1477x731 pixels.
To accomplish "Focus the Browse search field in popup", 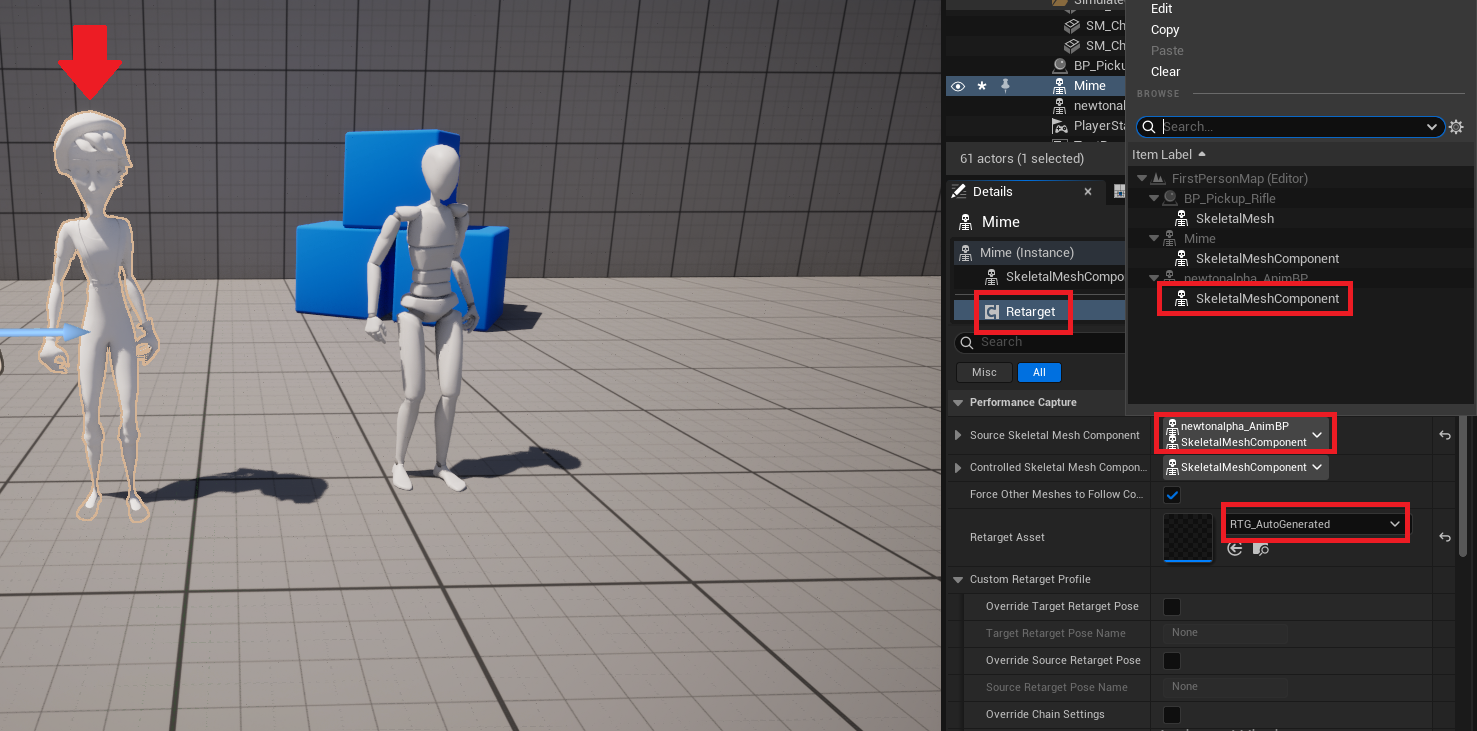I will point(1290,127).
